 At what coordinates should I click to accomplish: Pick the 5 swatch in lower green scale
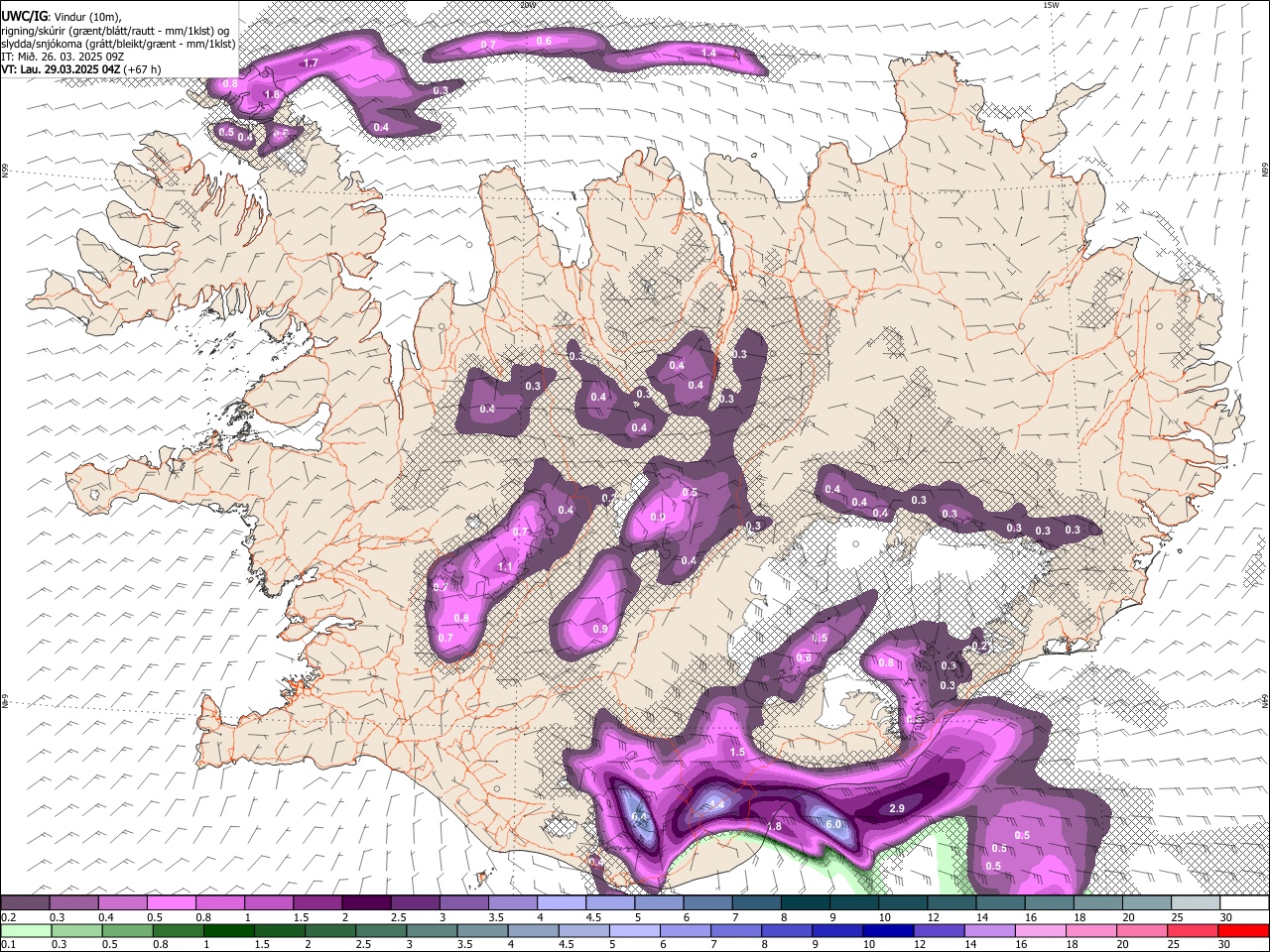click(634, 930)
